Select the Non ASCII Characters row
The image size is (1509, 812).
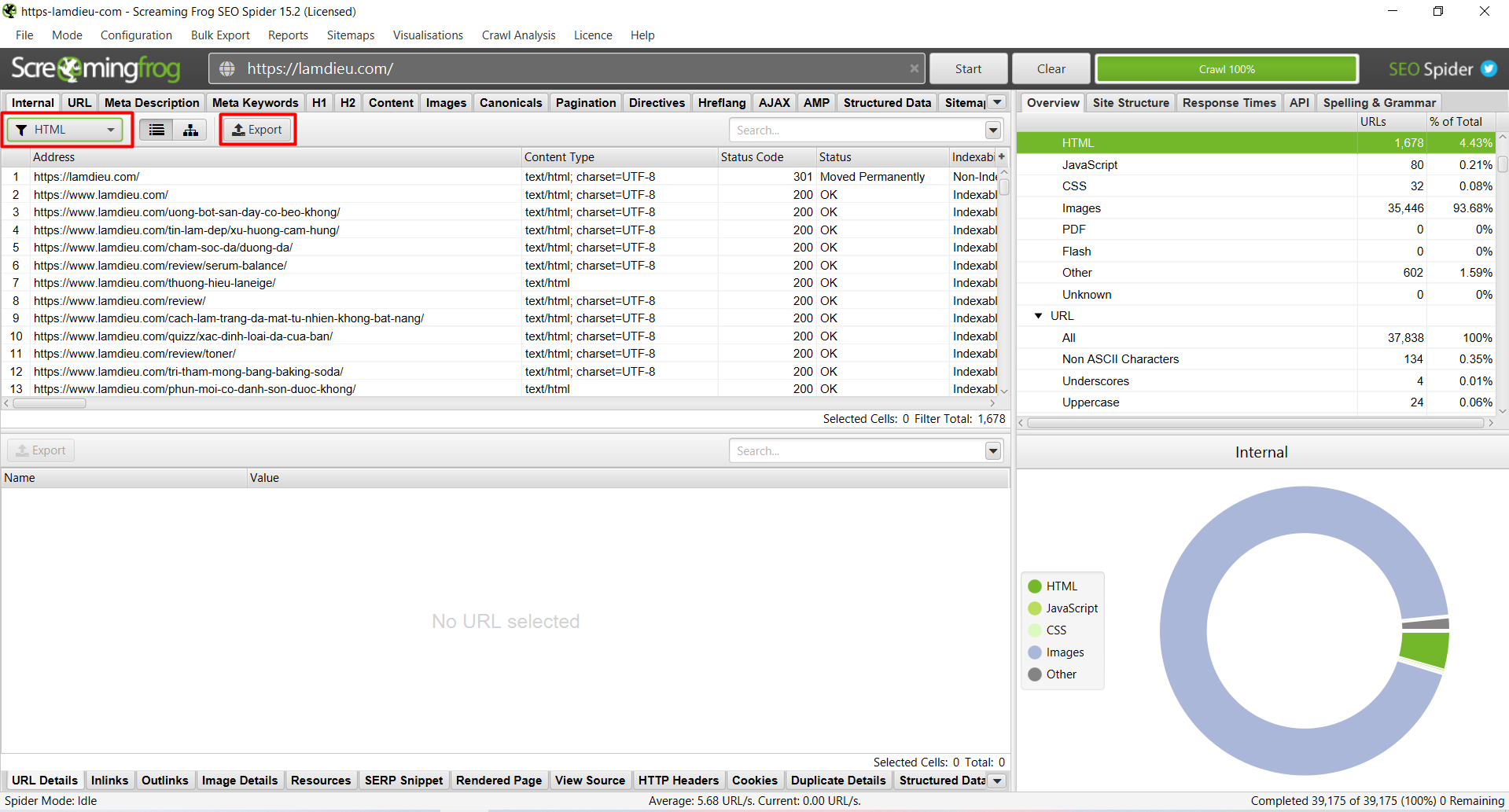click(x=1257, y=359)
